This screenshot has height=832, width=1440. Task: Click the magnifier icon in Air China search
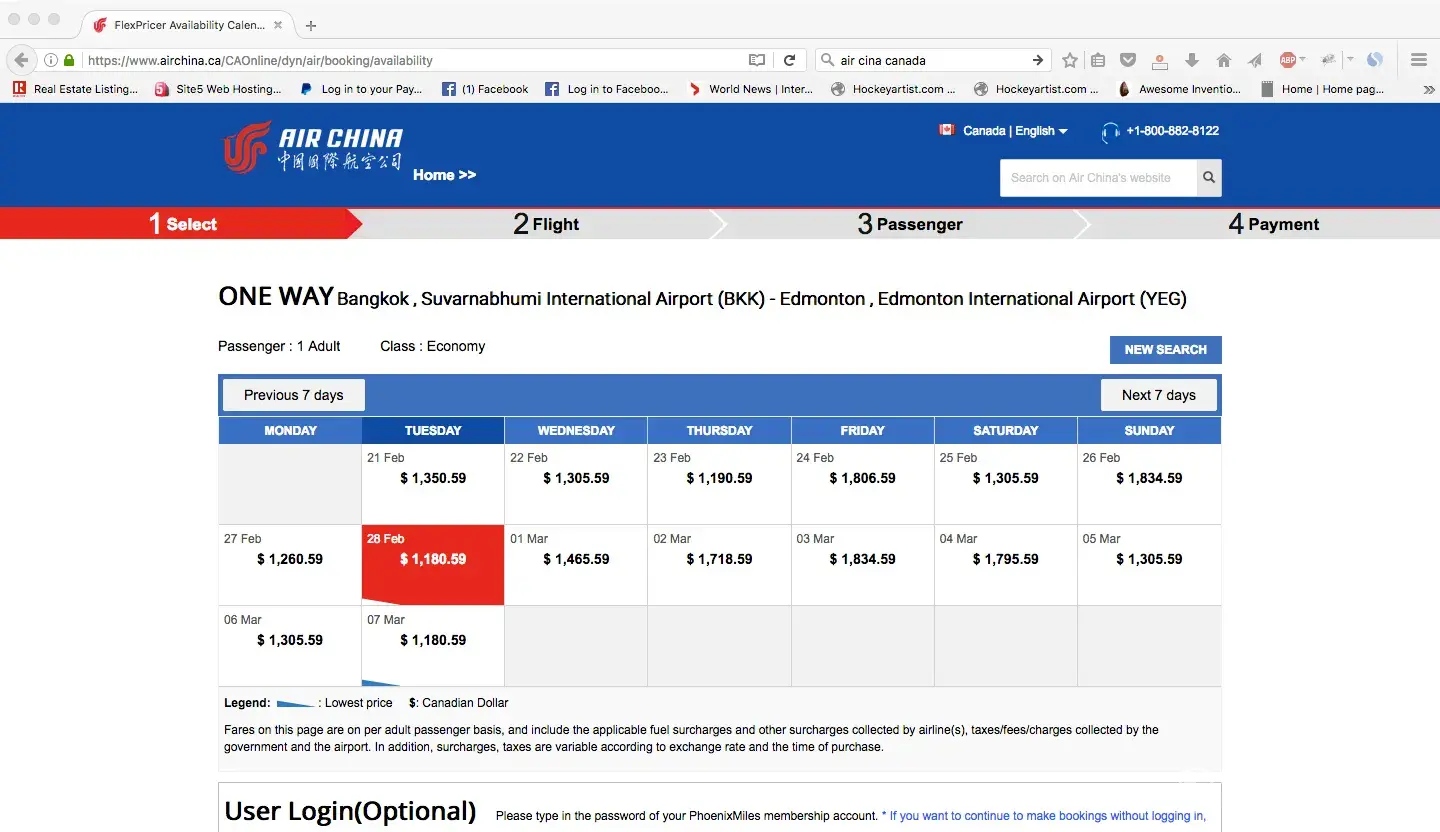tap(1209, 178)
